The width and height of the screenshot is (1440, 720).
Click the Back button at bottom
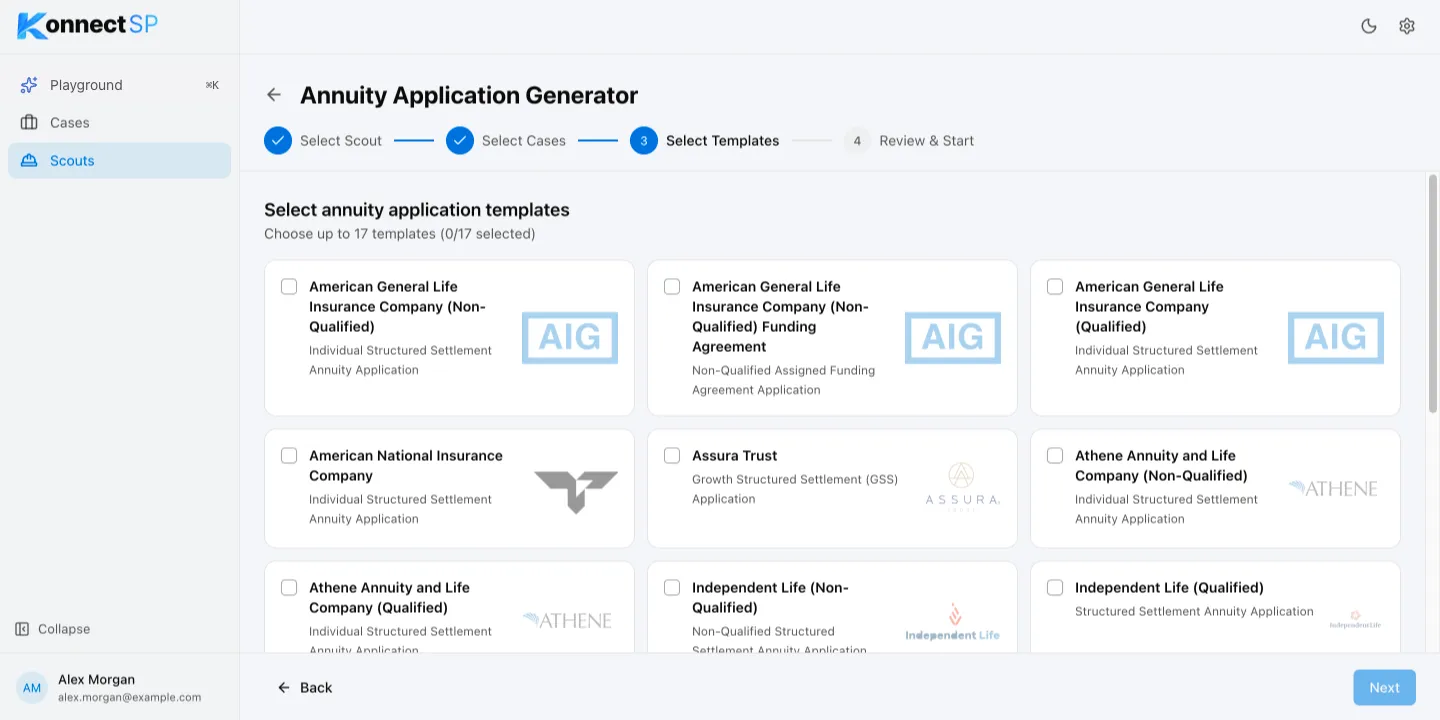click(x=305, y=688)
